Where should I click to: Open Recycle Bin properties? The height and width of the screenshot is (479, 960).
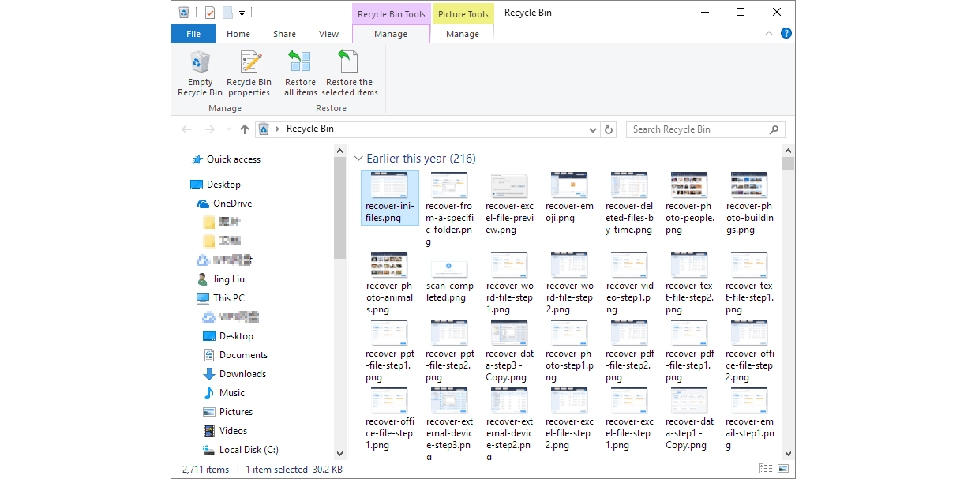click(x=248, y=73)
